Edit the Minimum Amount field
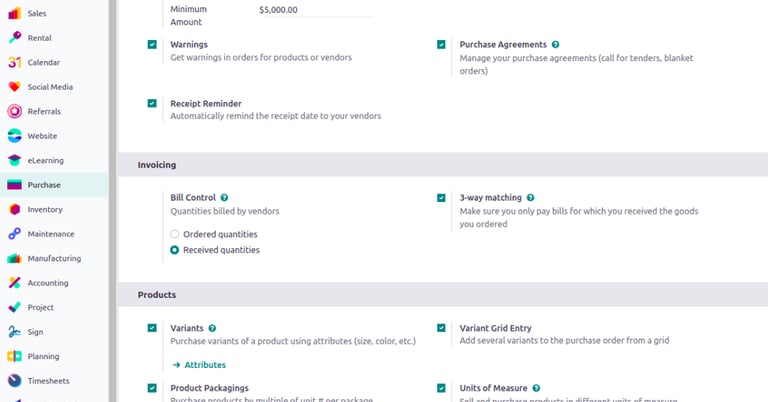 point(314,10)
